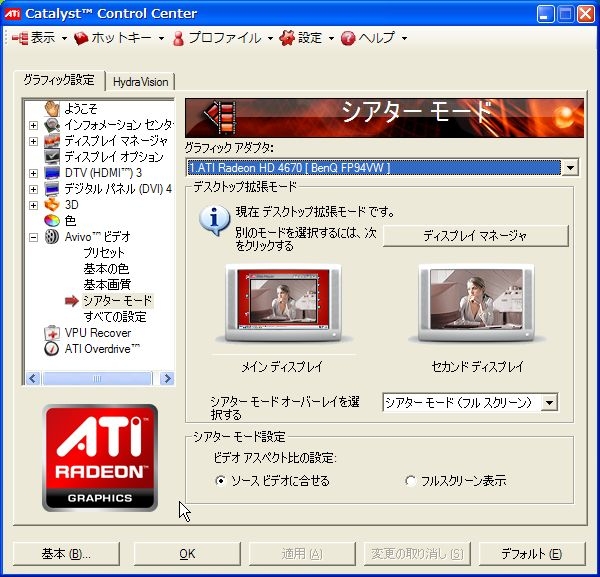Click the インフォメーション センター magnifier icon

(52, 125)
